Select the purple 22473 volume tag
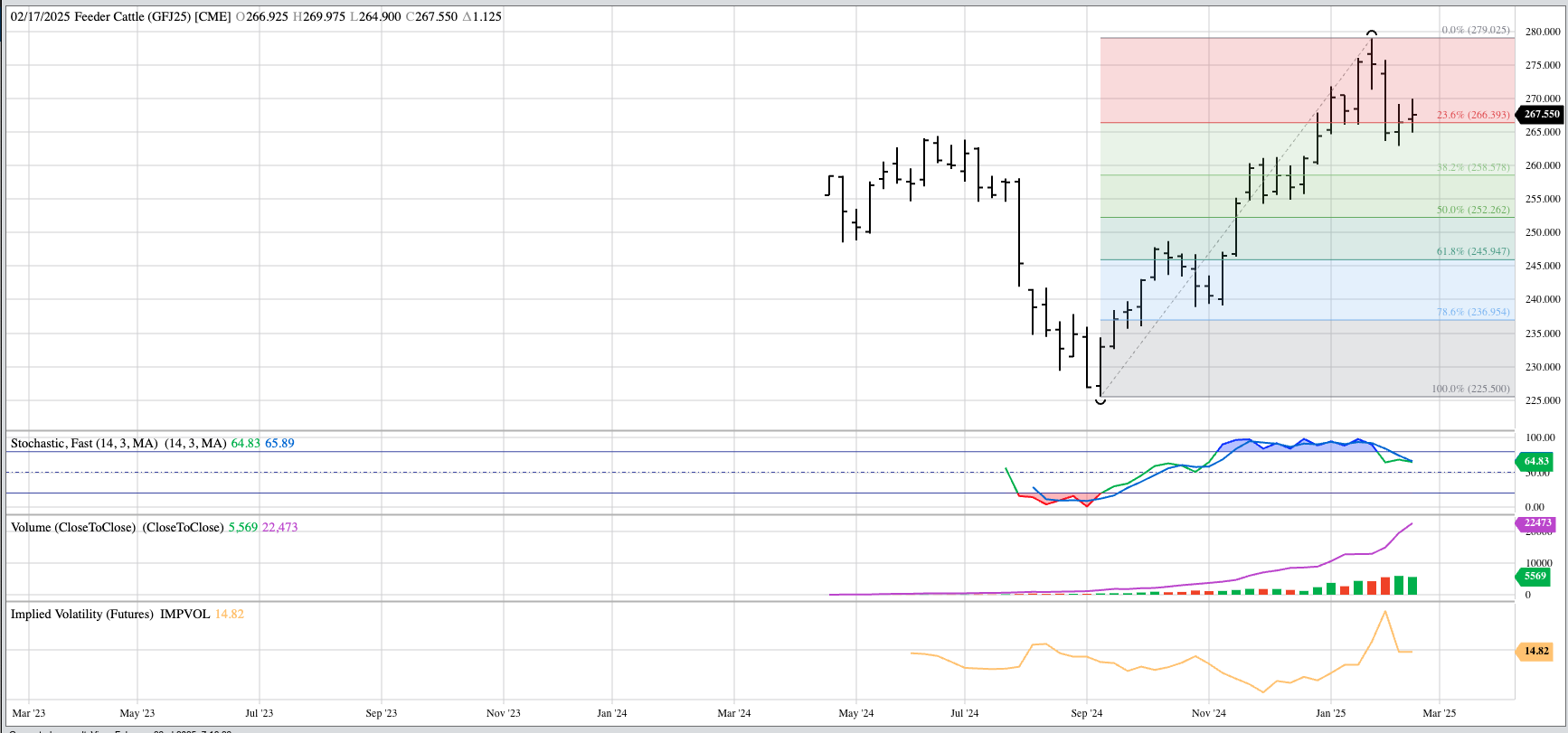Image resolution: width=1568 pixels, height=733 pixels. coord(1536,523)
